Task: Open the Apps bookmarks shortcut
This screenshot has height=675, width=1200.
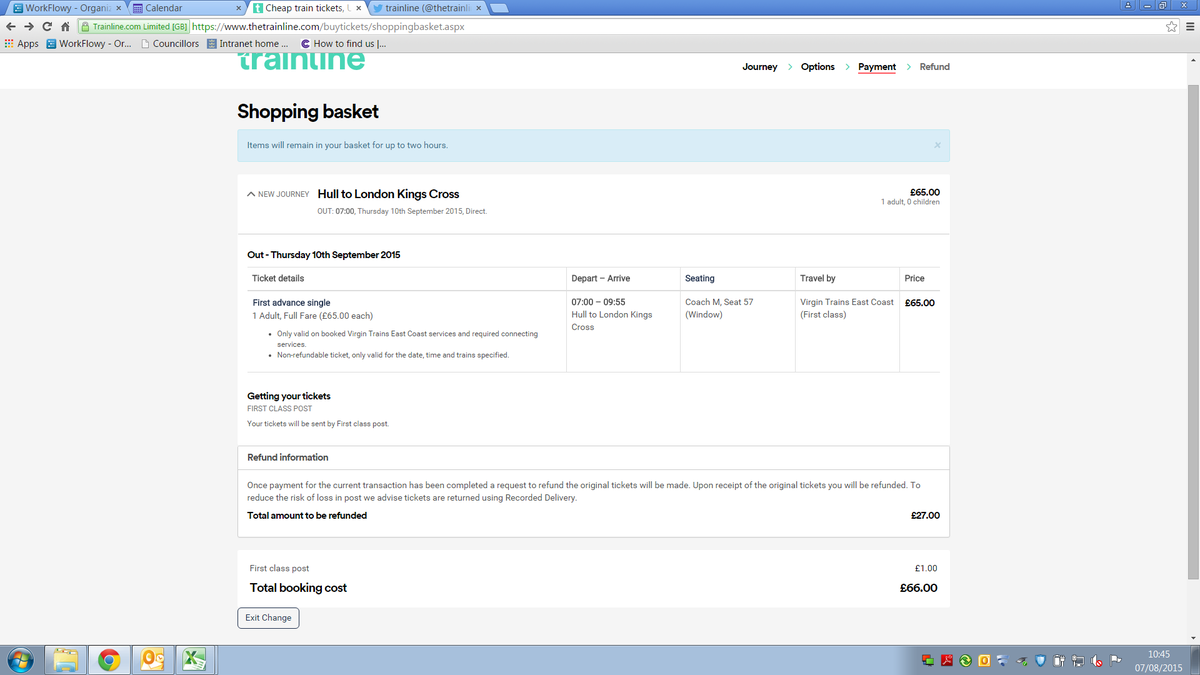Action: 21,43
